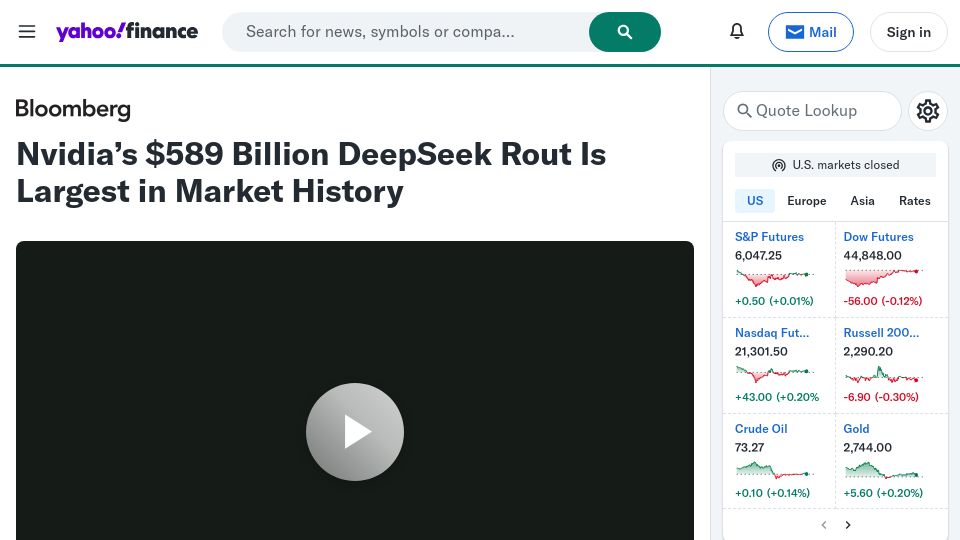Focus the news and symbols search field
This screenshot has width=960, height=540.
(x=405, y=32)
